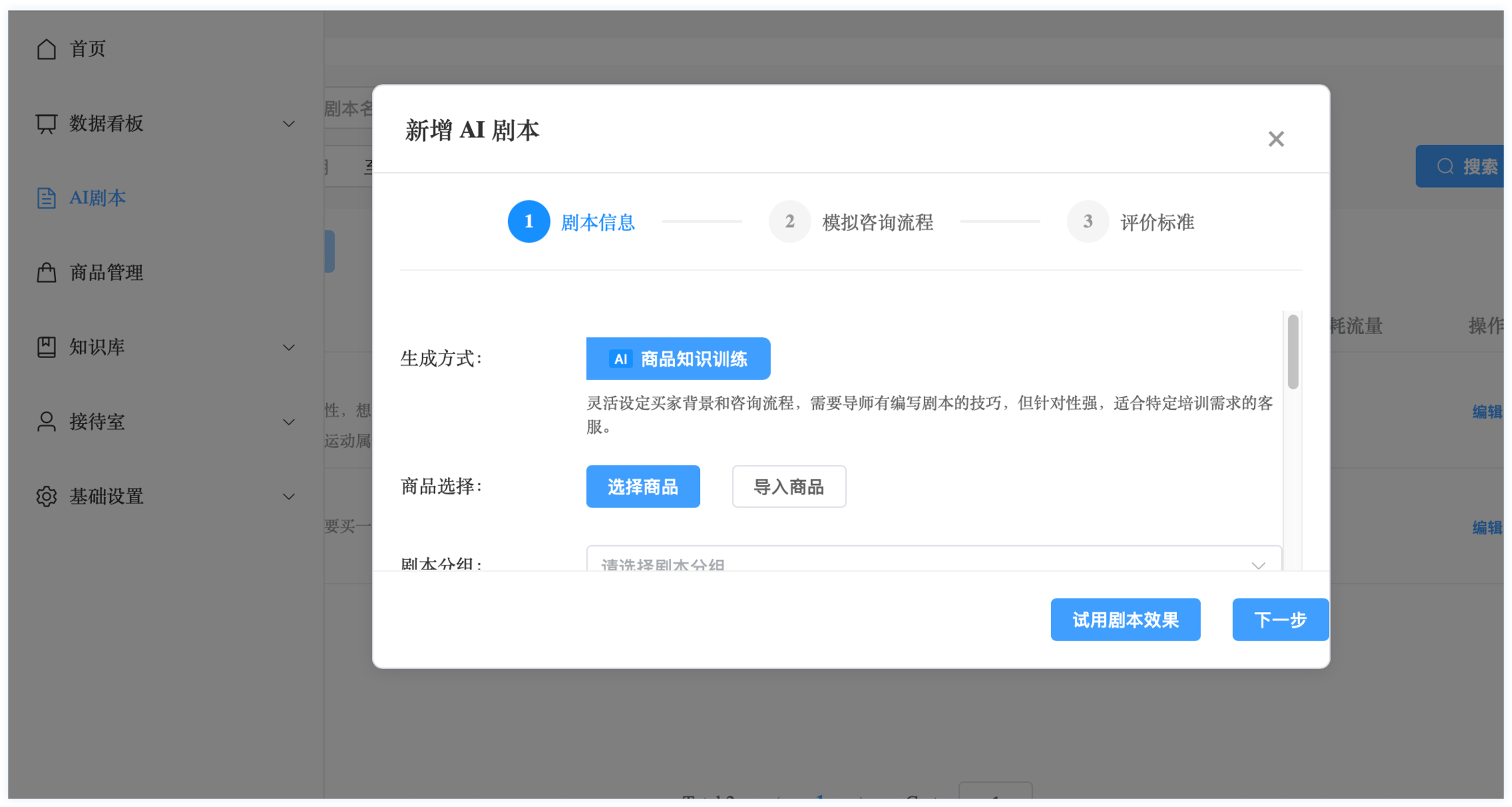Click the 导入商品 button
The image size is (1512, 807).
tap(788, 487)
